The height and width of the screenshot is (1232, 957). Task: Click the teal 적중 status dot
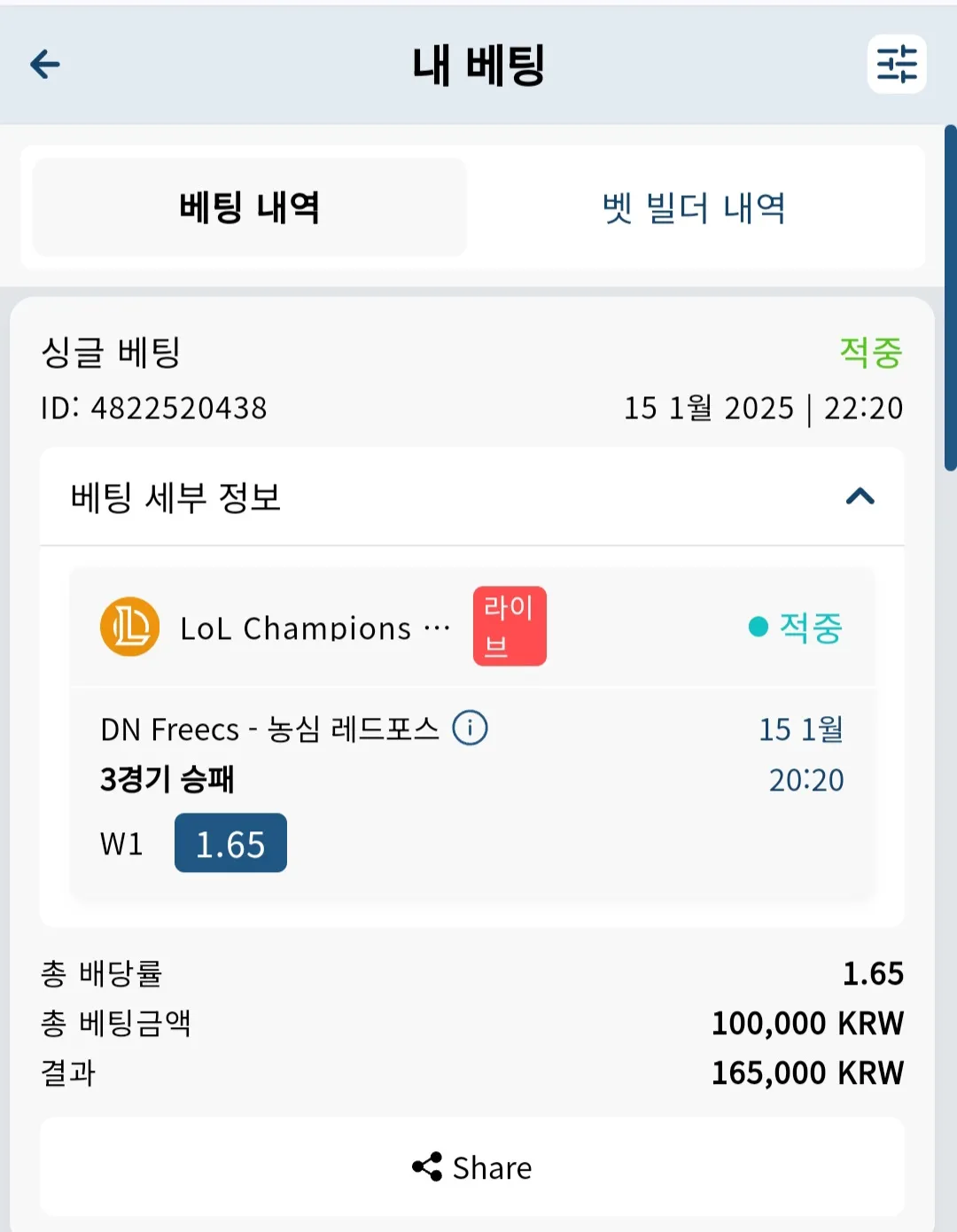(758, 627)
